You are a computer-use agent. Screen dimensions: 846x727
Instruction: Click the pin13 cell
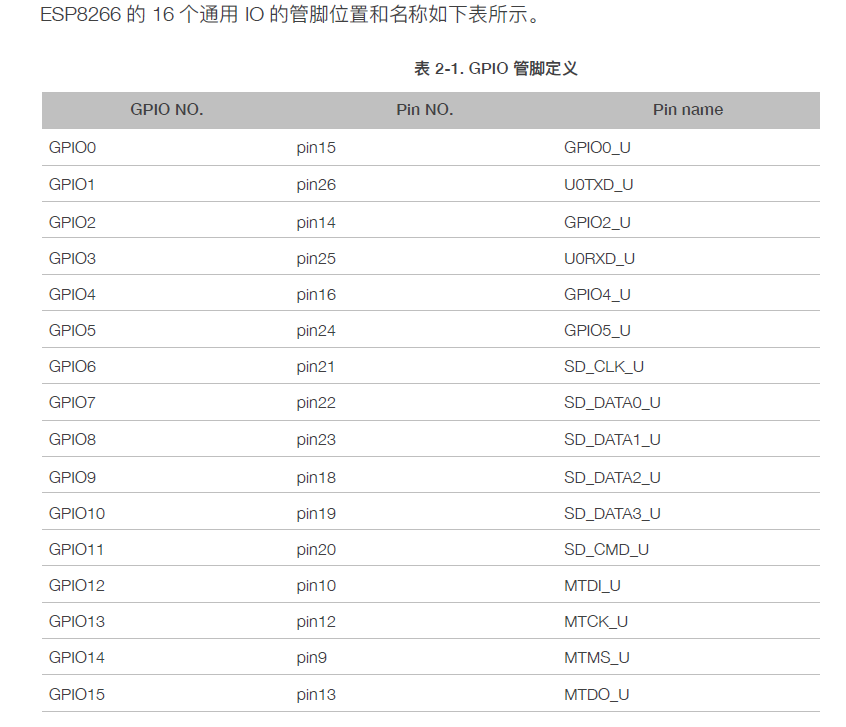click(x=316, y=695)
